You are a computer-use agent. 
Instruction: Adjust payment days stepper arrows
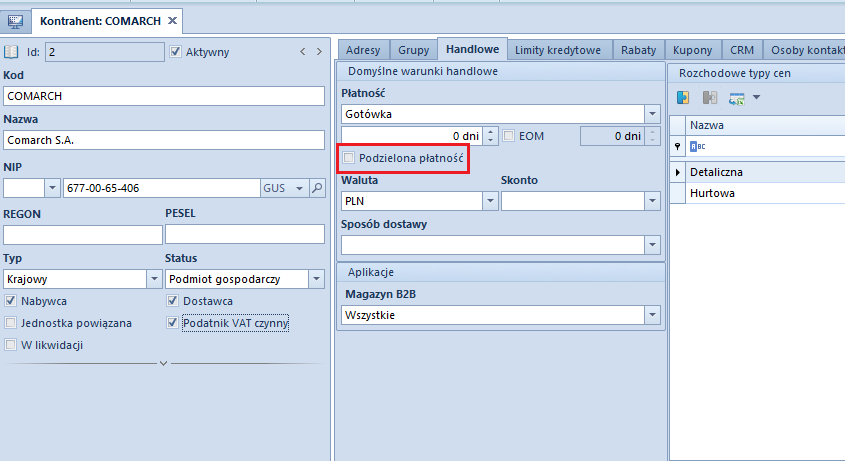tap(490, 135)
